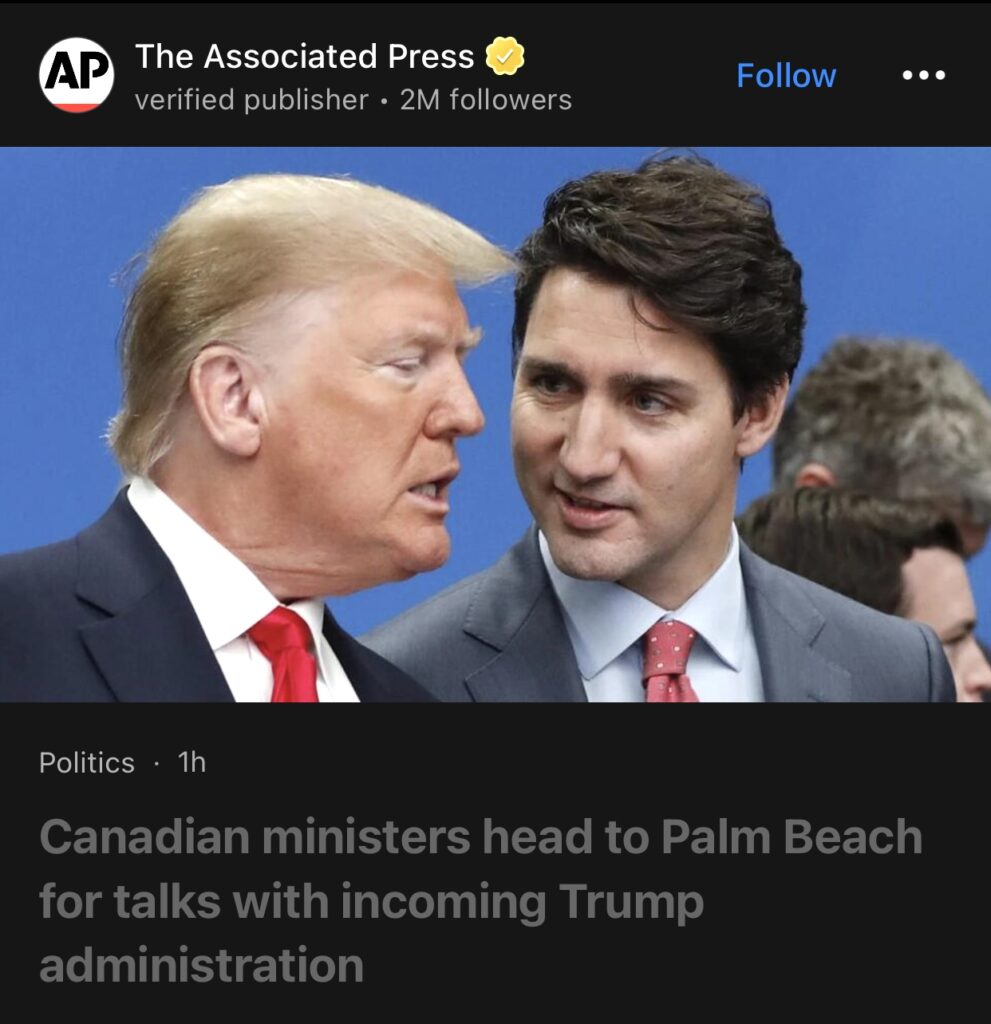Open the three-dot more options menu
Viewport: 991px width, 1024px height.
click(x=923, y=75)
